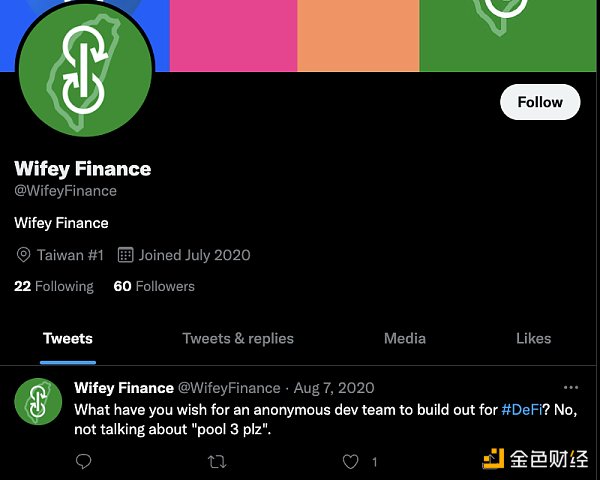
Task: Open the Media tab
Action: coord(405,338)
